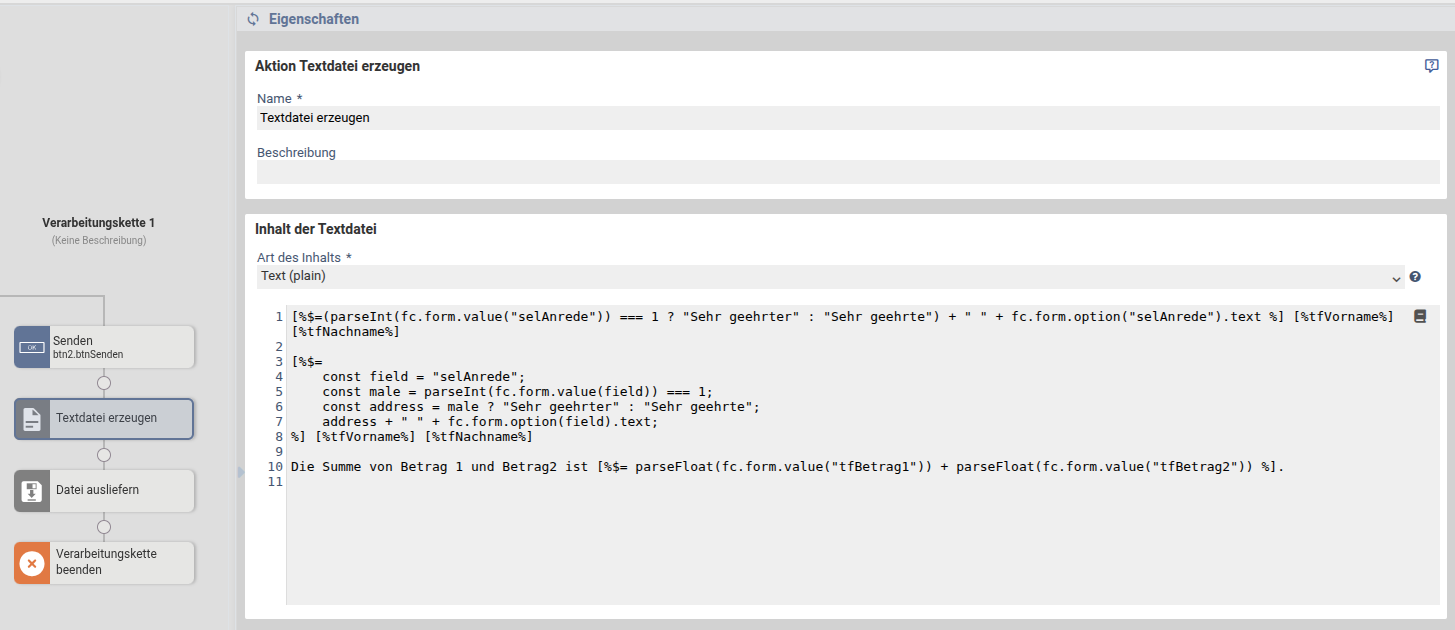Click into the Beschreibung input field
The width and height of the screenshot is (1455, 630).
tap(847, 172)
